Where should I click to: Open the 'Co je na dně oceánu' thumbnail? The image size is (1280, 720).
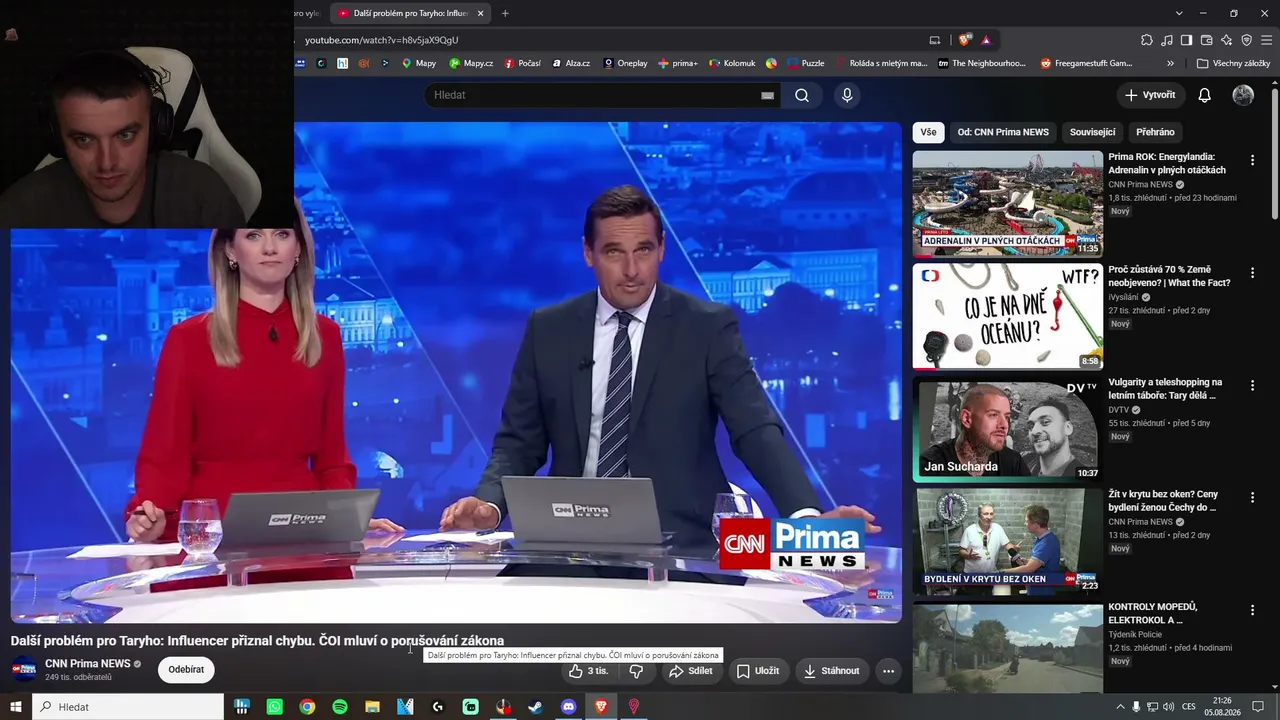[1008, 316]
